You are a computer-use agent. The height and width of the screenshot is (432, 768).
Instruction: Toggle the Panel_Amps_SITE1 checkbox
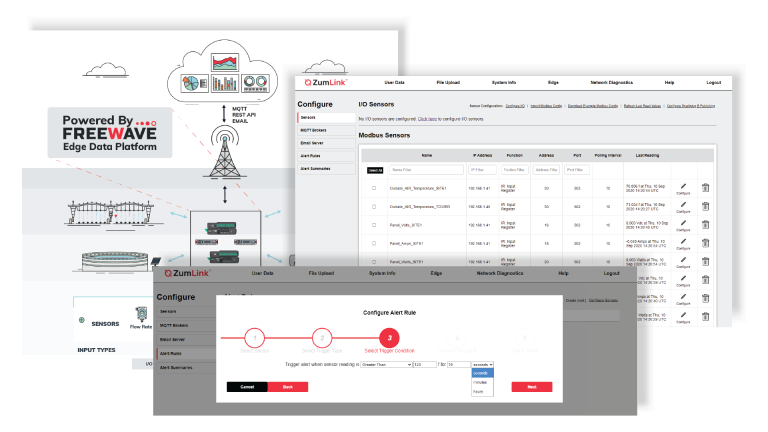pyautogui.click(x=374, y=243)
